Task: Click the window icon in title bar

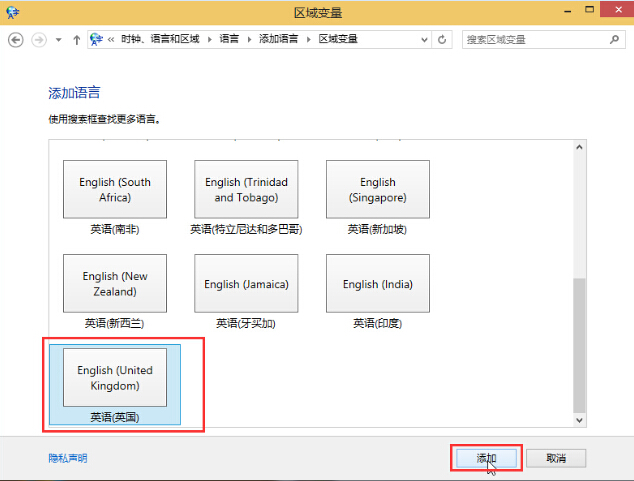Action: (x=12, y=12)
